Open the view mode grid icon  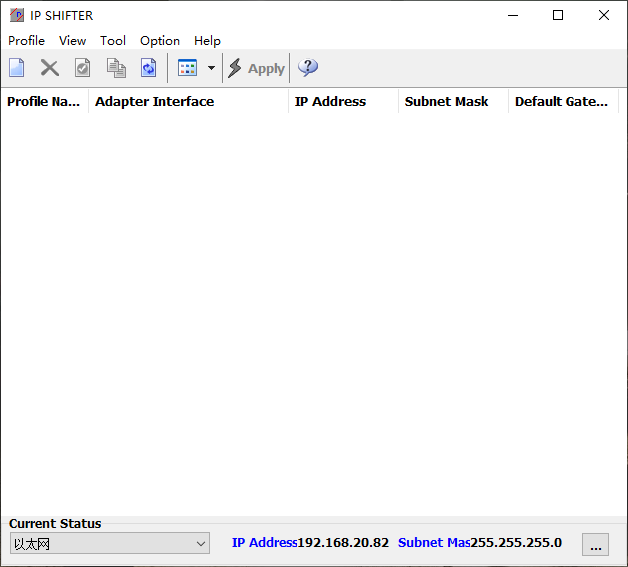point(187,68)
